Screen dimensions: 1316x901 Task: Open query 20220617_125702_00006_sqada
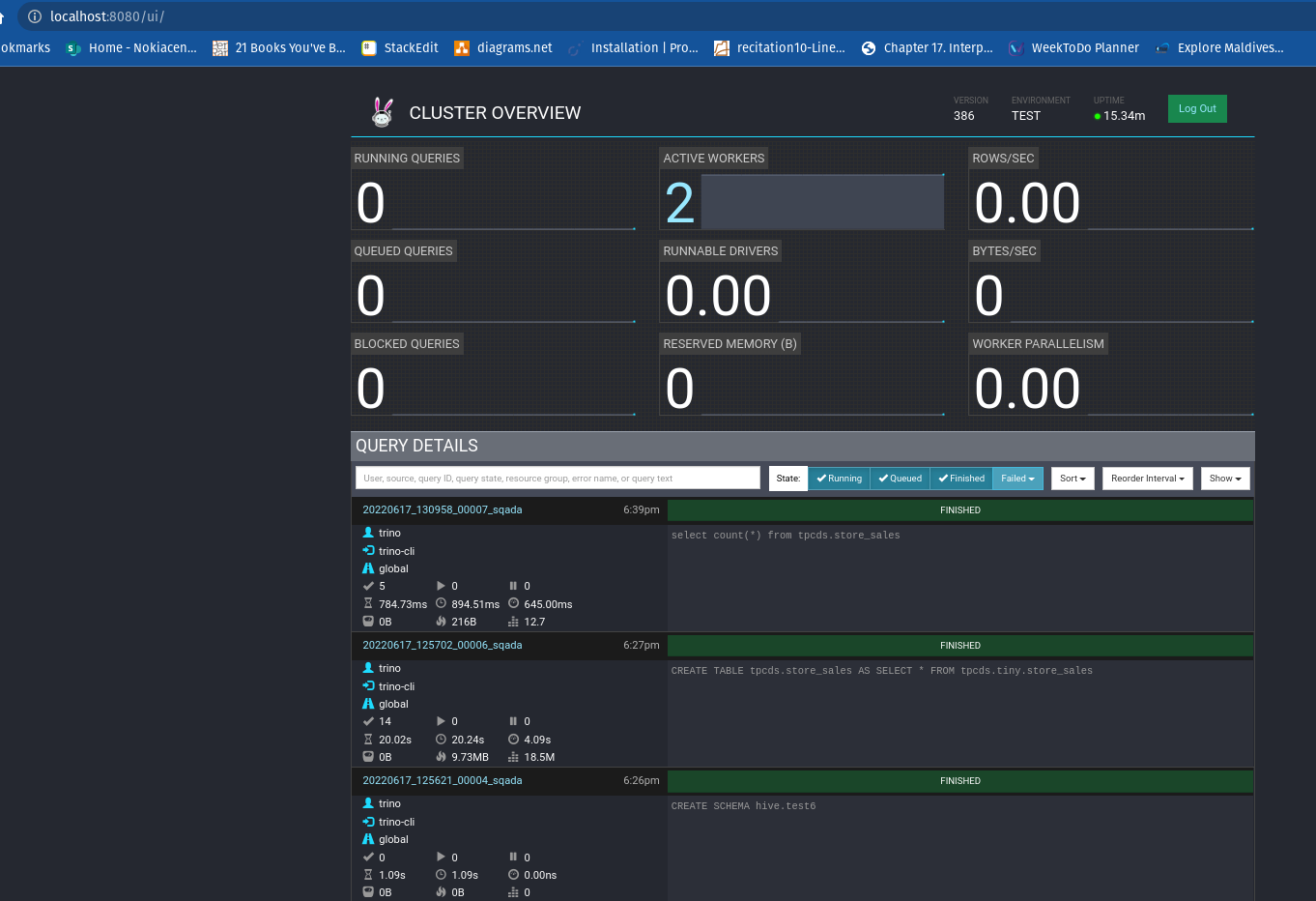443,645
